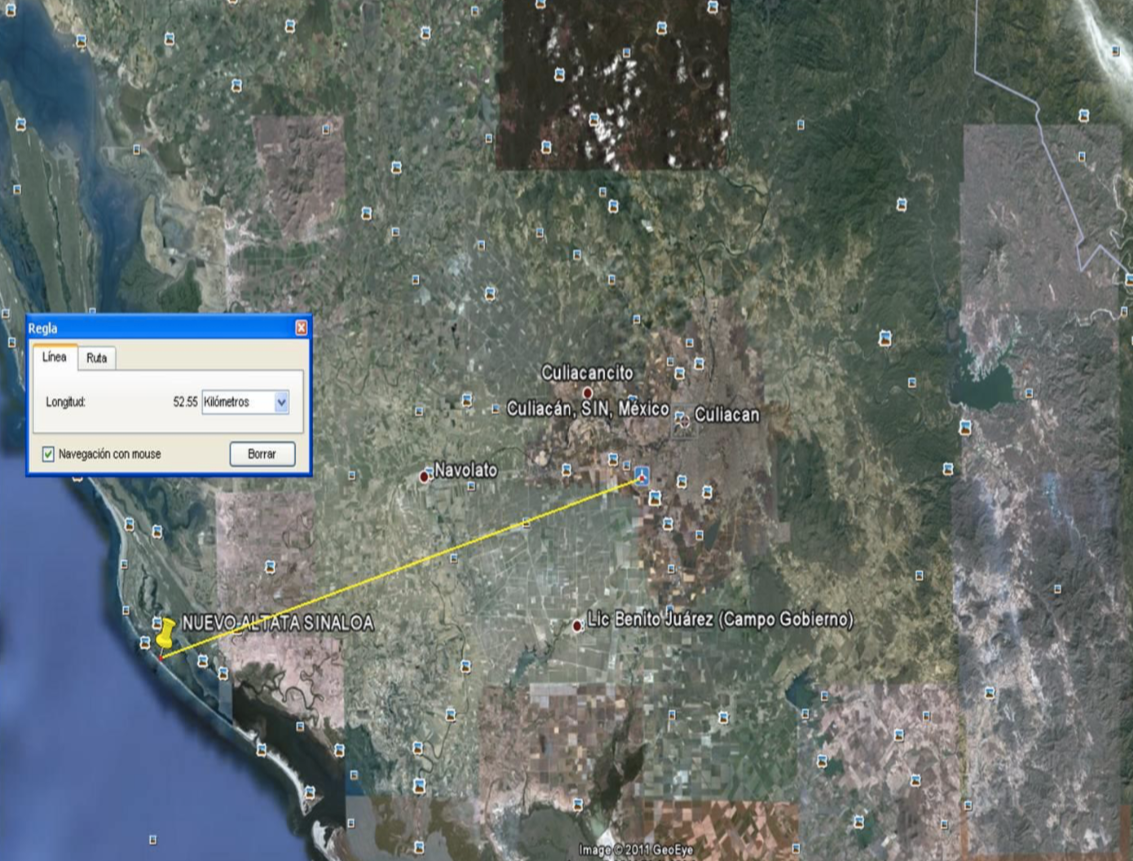The image size is (1133, 861).
Task: Click the red dot marker for Culiacancito
Action: (587, 393)
